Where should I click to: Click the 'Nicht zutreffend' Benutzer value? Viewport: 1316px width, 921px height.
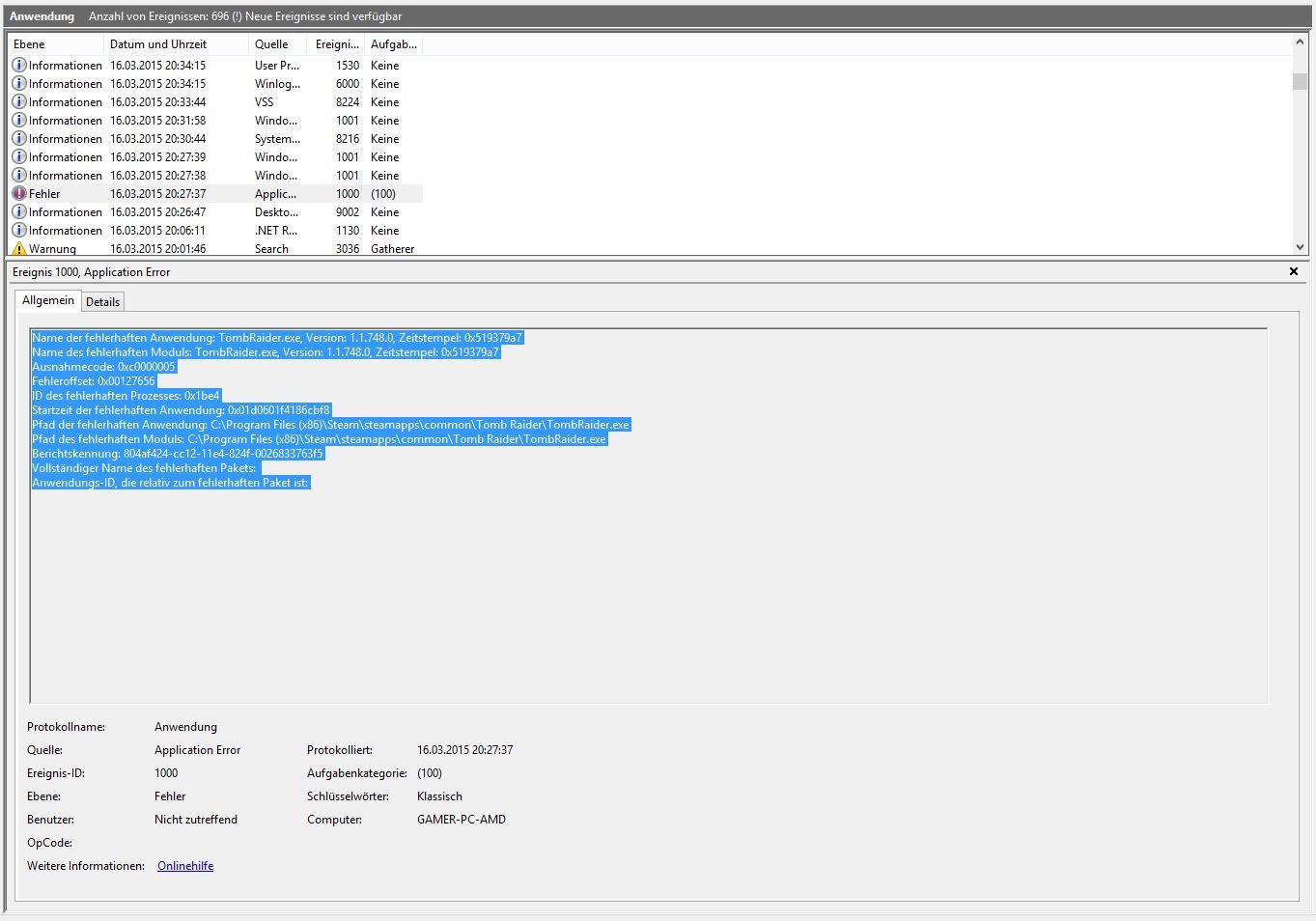[196, 820]
